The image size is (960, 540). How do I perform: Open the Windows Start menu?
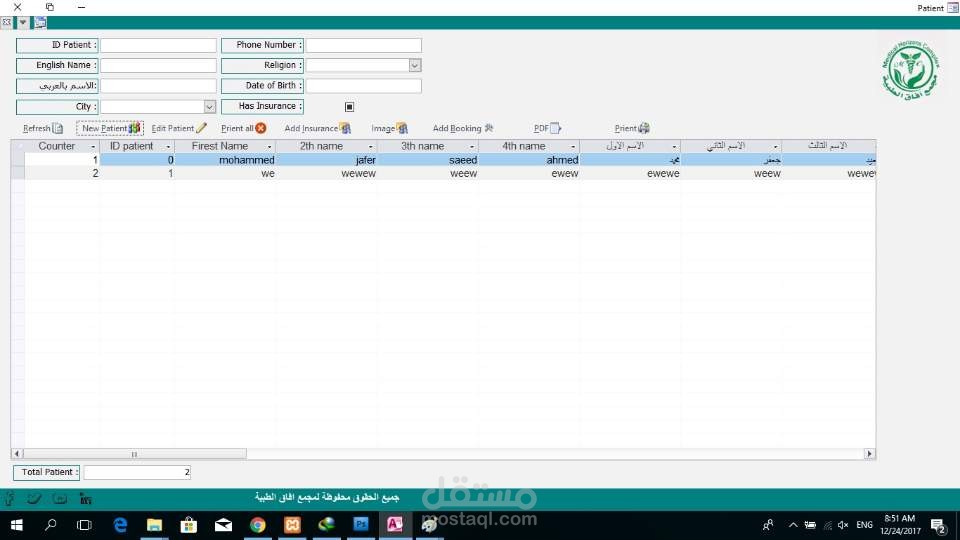pos(17,525)
